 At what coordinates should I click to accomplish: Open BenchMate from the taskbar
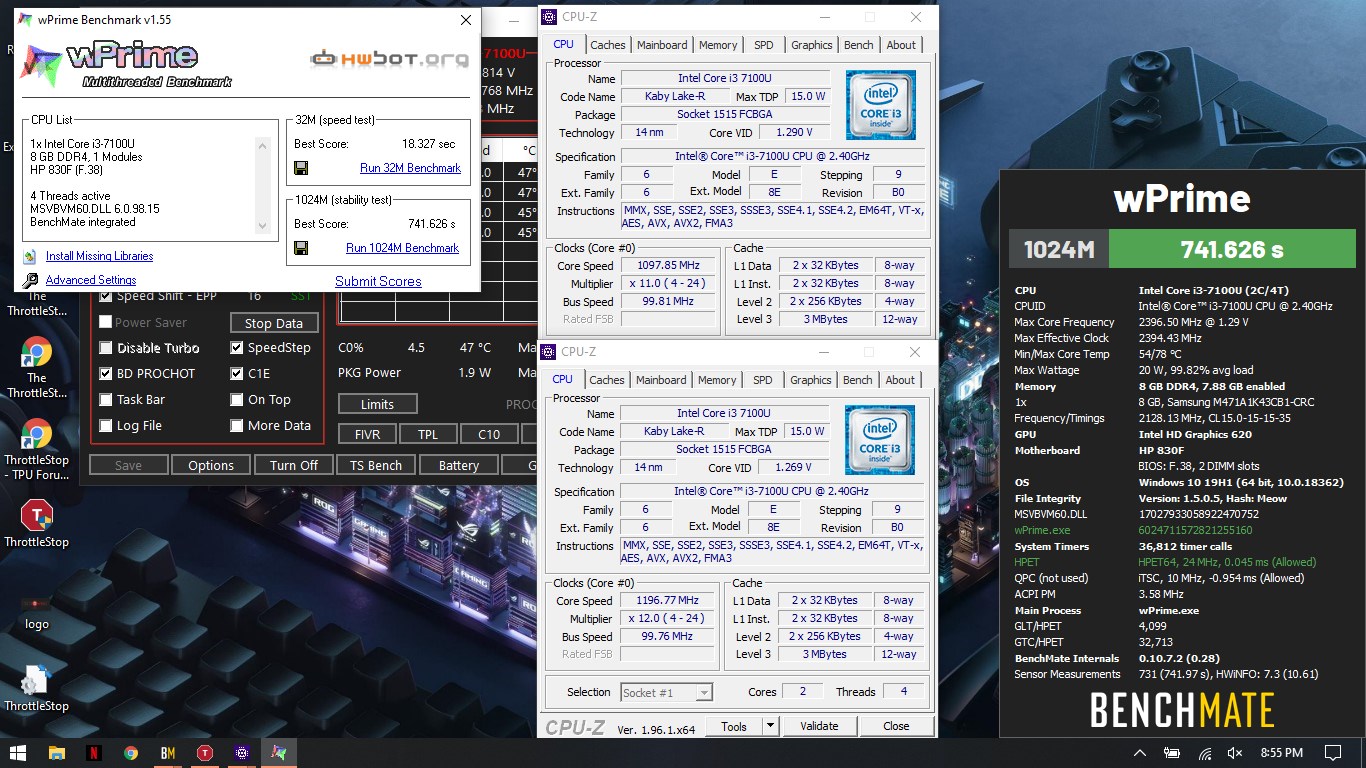pos(168,752)
